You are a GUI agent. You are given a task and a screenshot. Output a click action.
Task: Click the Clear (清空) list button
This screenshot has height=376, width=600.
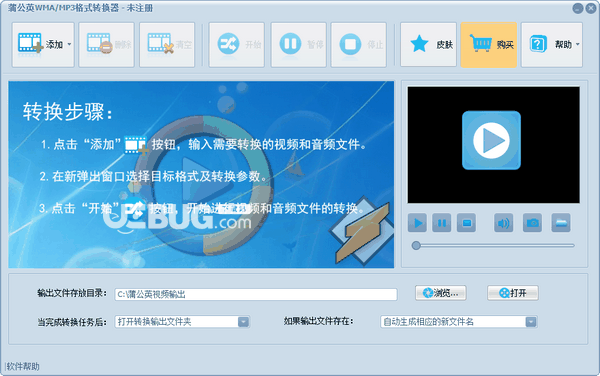coord(167,45)
